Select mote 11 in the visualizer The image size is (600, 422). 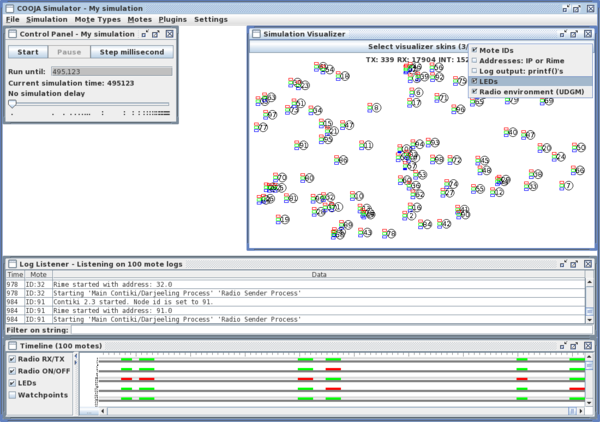click(368, 145)
